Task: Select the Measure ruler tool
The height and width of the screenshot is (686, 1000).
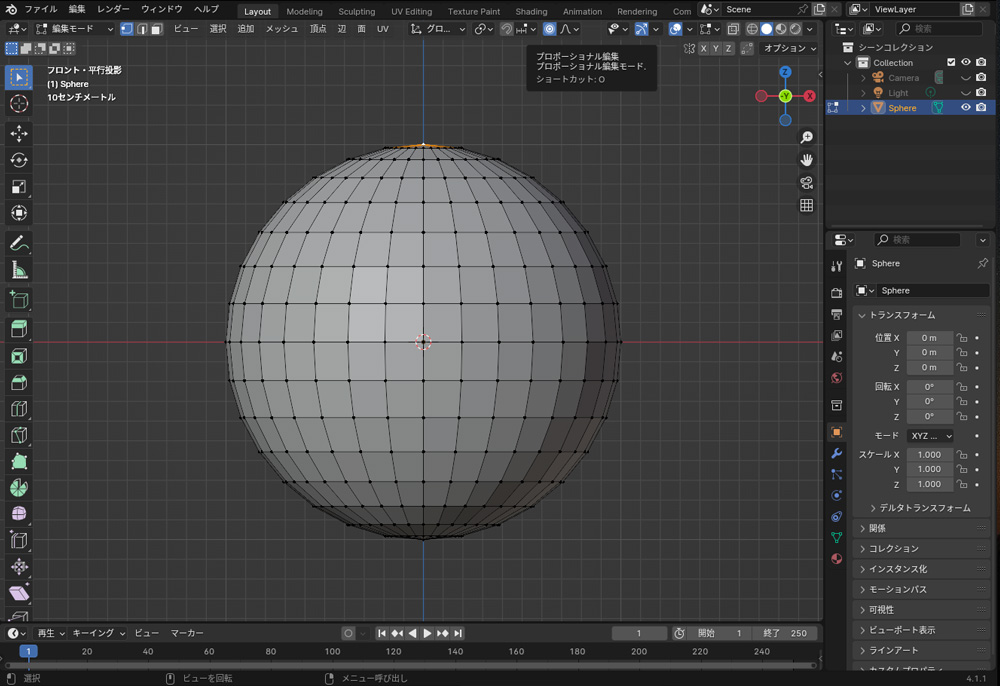Action: (19, 271)
